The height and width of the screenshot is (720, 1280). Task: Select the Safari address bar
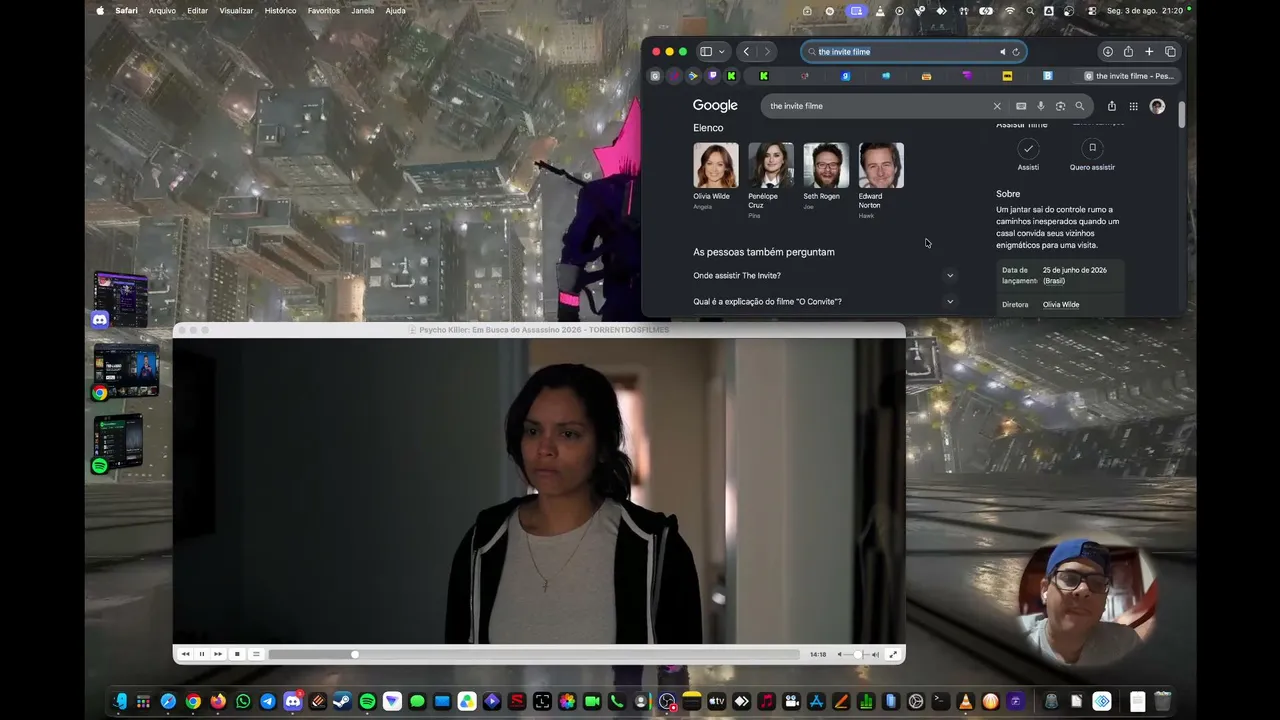[913, 52]
